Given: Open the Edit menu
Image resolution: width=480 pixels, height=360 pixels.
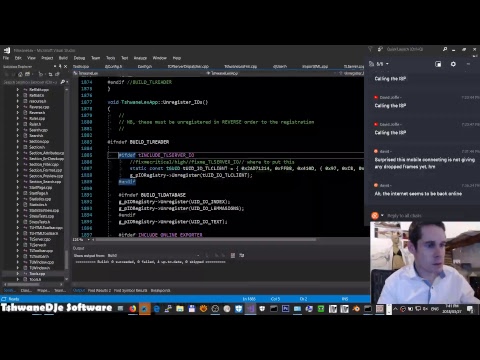Looking at the screenshot, I should 18,58.
